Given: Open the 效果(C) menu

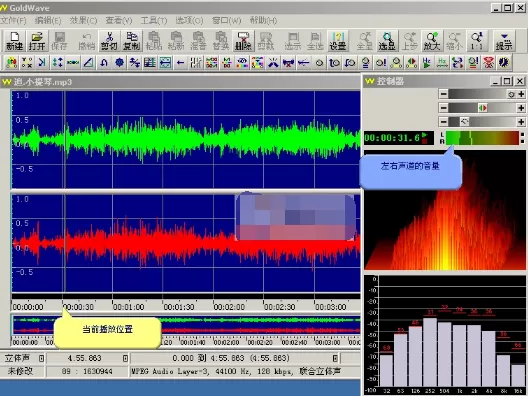Looking at the screenshot, I should coord(83,21).
